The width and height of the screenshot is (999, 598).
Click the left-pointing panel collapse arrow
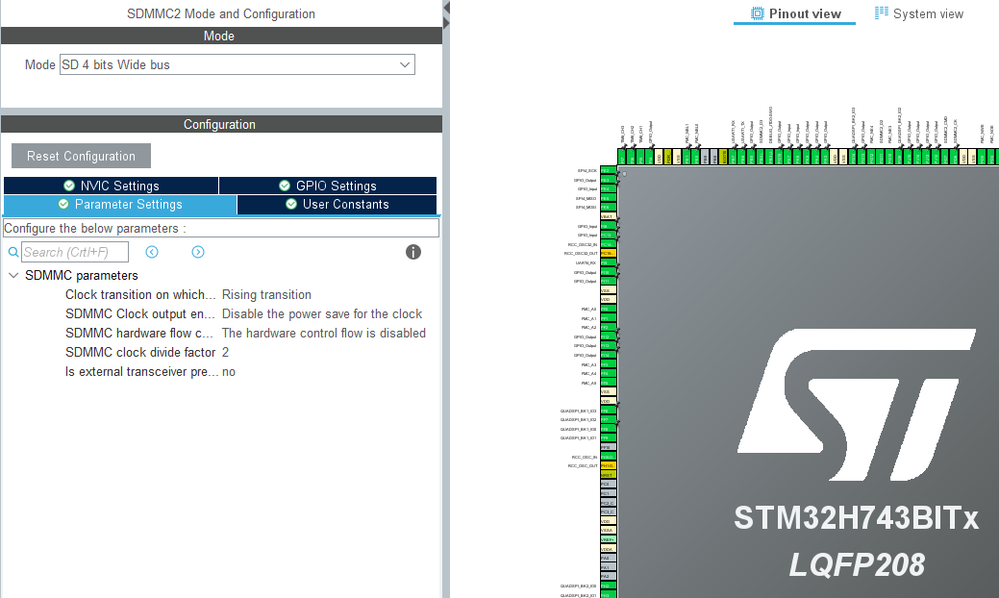pos(447,8)
